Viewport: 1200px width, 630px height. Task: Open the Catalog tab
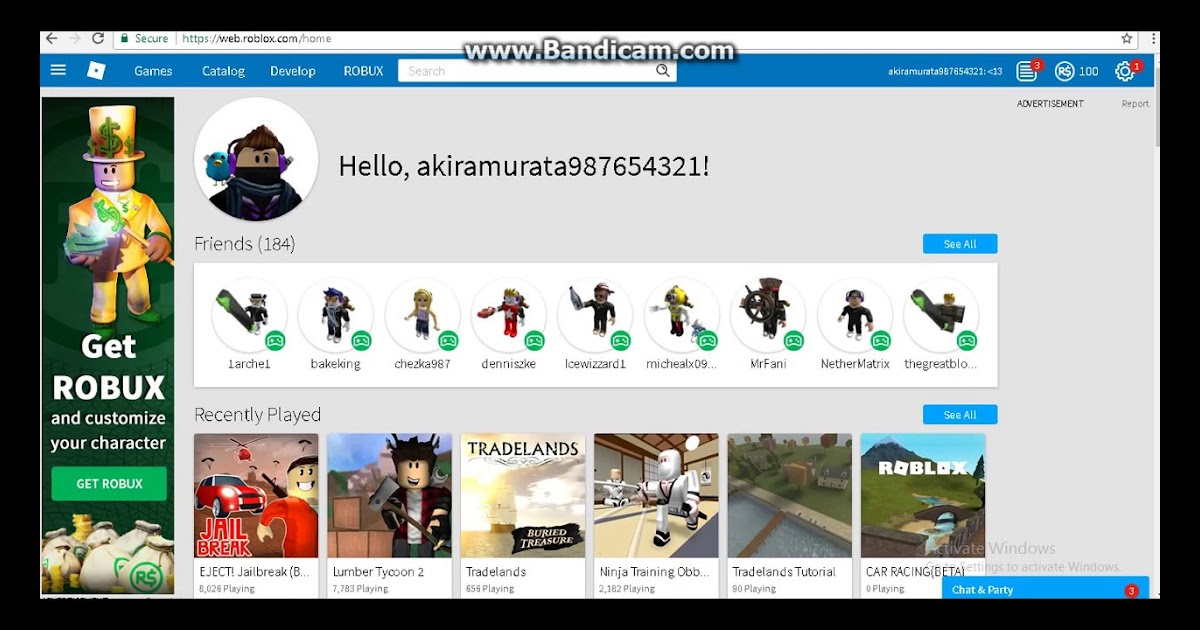(223, 71)
